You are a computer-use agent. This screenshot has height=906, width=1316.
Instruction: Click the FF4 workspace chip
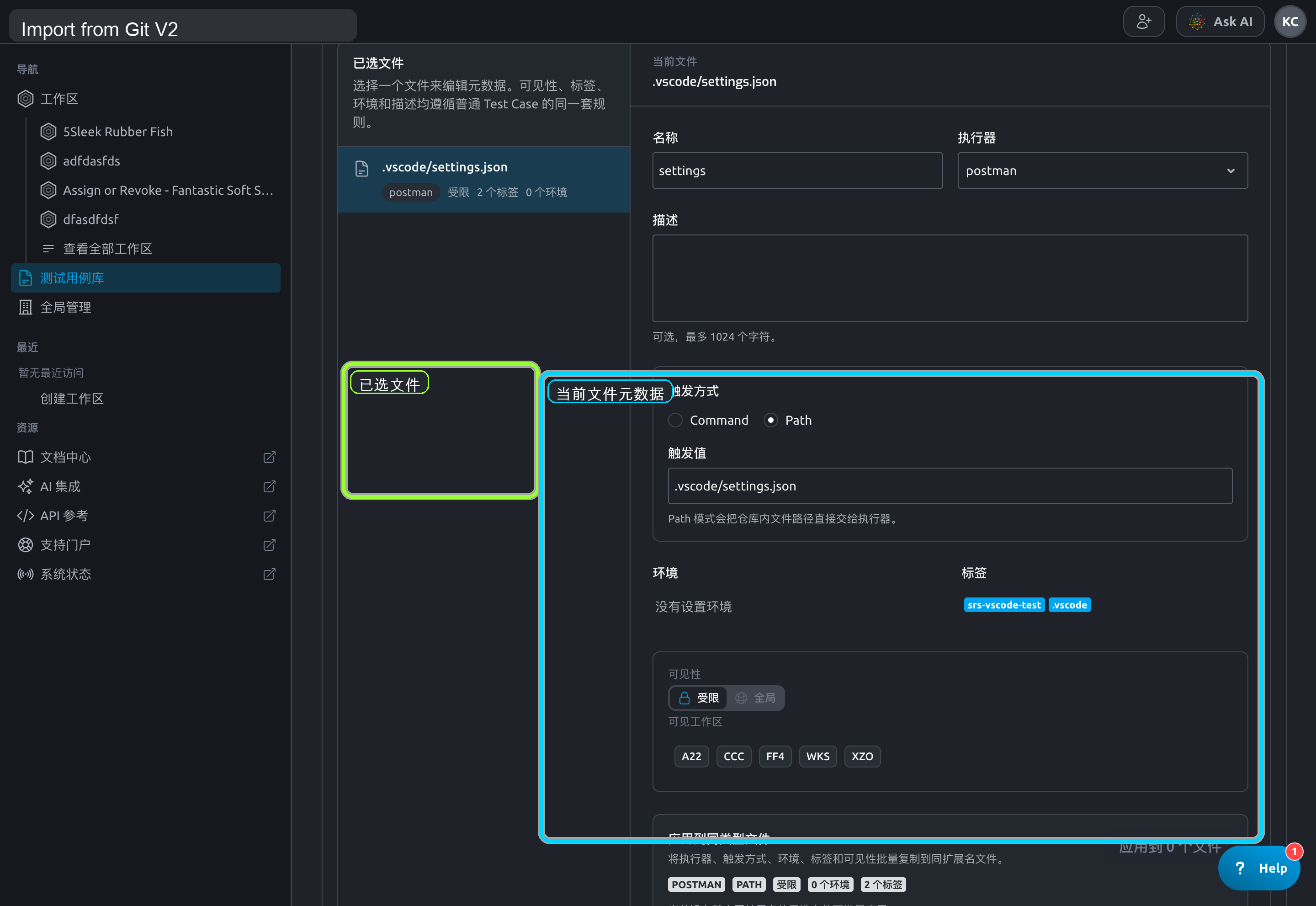[x=775, y=756]
